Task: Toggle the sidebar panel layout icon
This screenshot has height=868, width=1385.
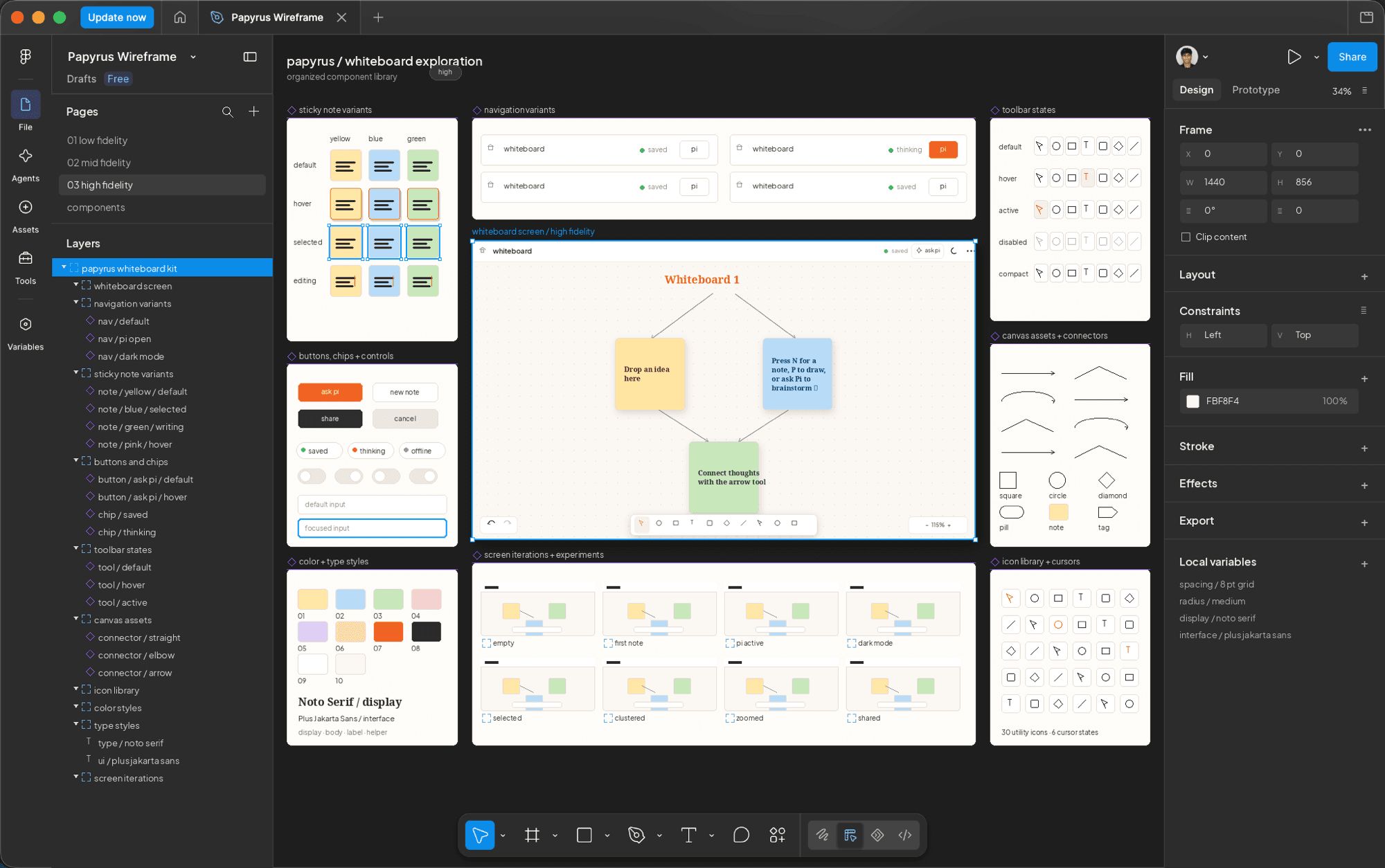Action: (x=250, y=57)
